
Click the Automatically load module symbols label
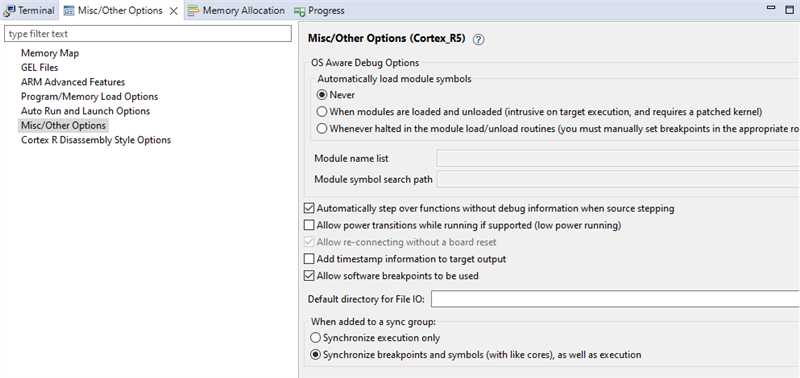click(x=394, y=79)
